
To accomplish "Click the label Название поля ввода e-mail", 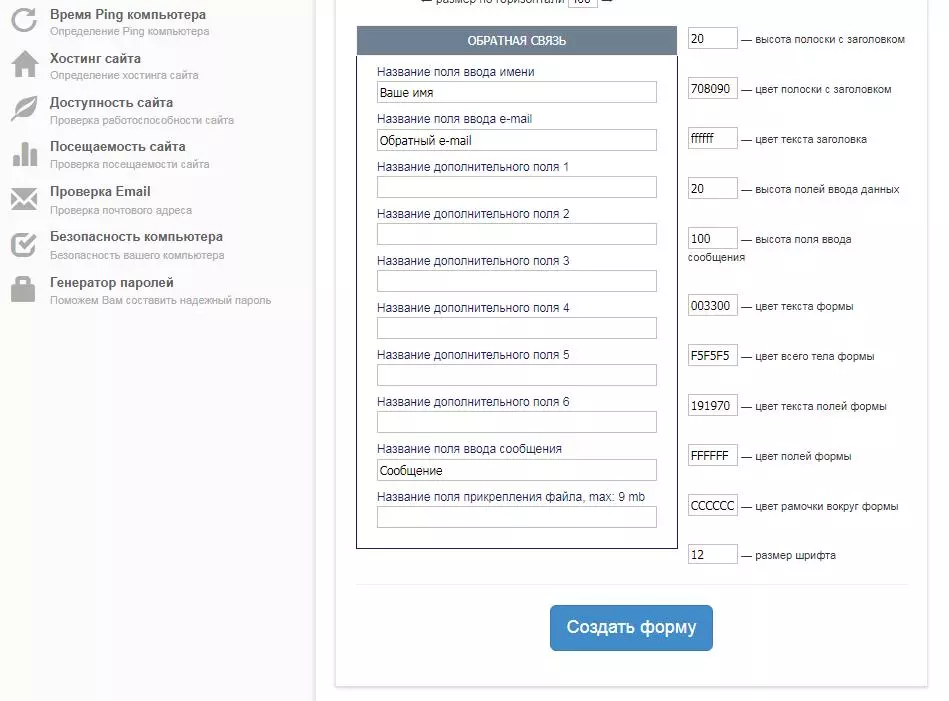I will (455, 119).
